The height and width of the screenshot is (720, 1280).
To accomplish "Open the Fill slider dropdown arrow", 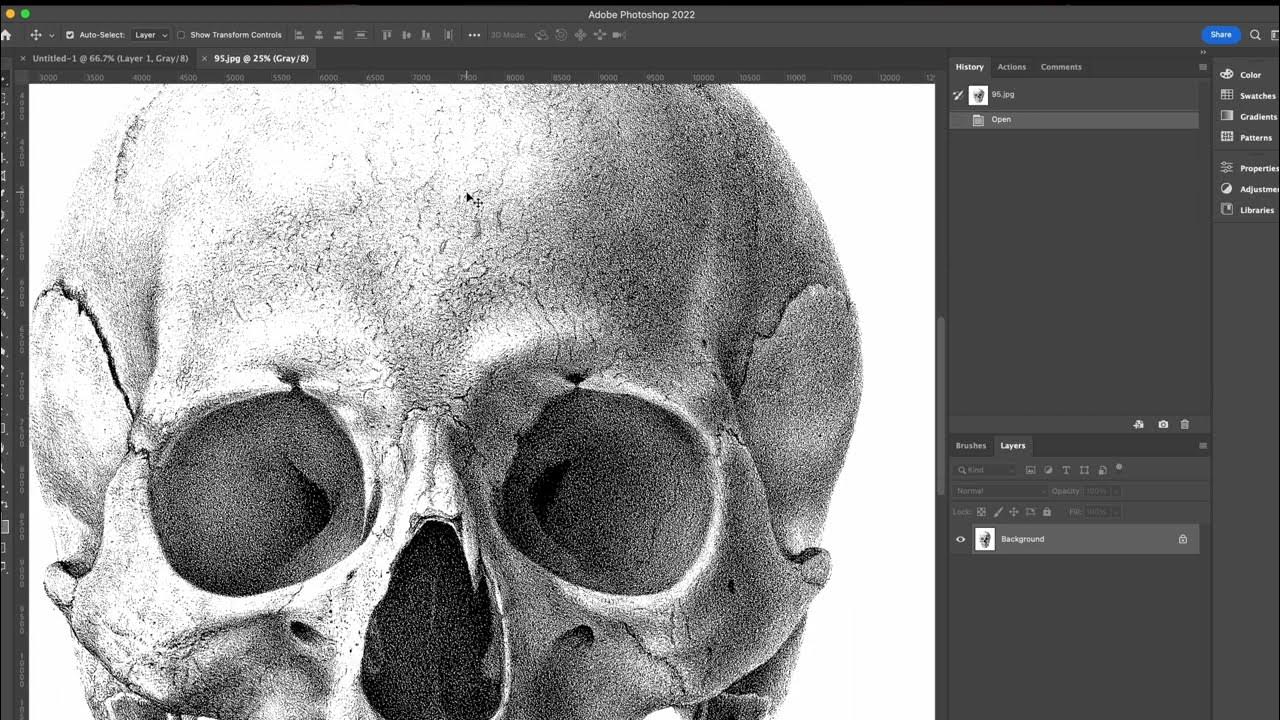I will [1115, 512].
